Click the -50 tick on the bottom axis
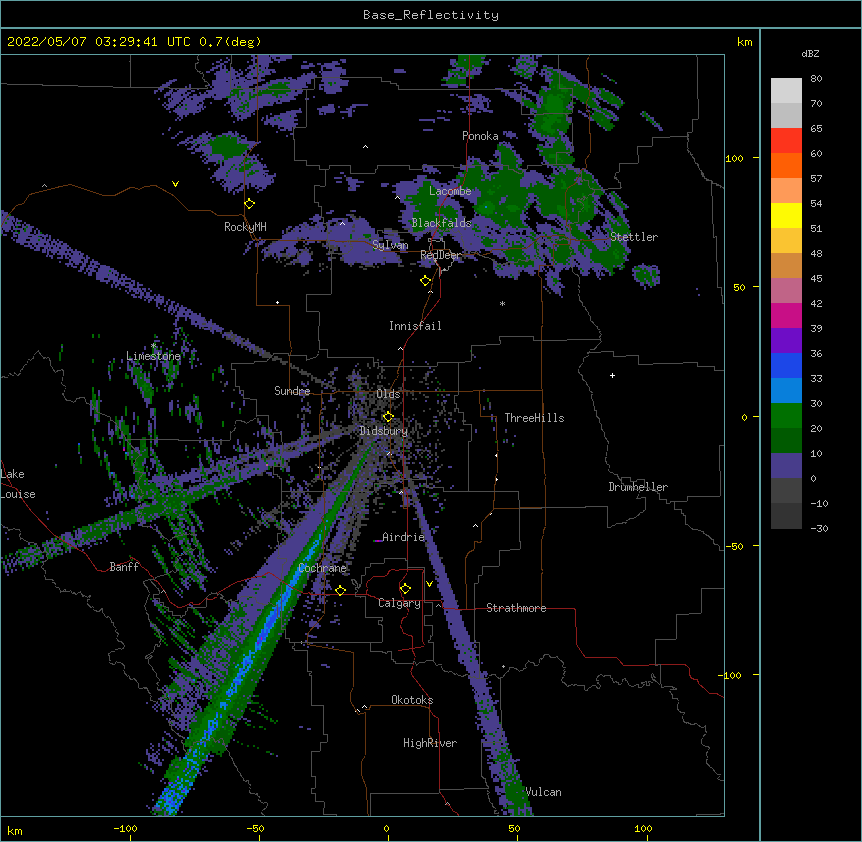Viewport: 862px width, 842px height. (255, 828)
